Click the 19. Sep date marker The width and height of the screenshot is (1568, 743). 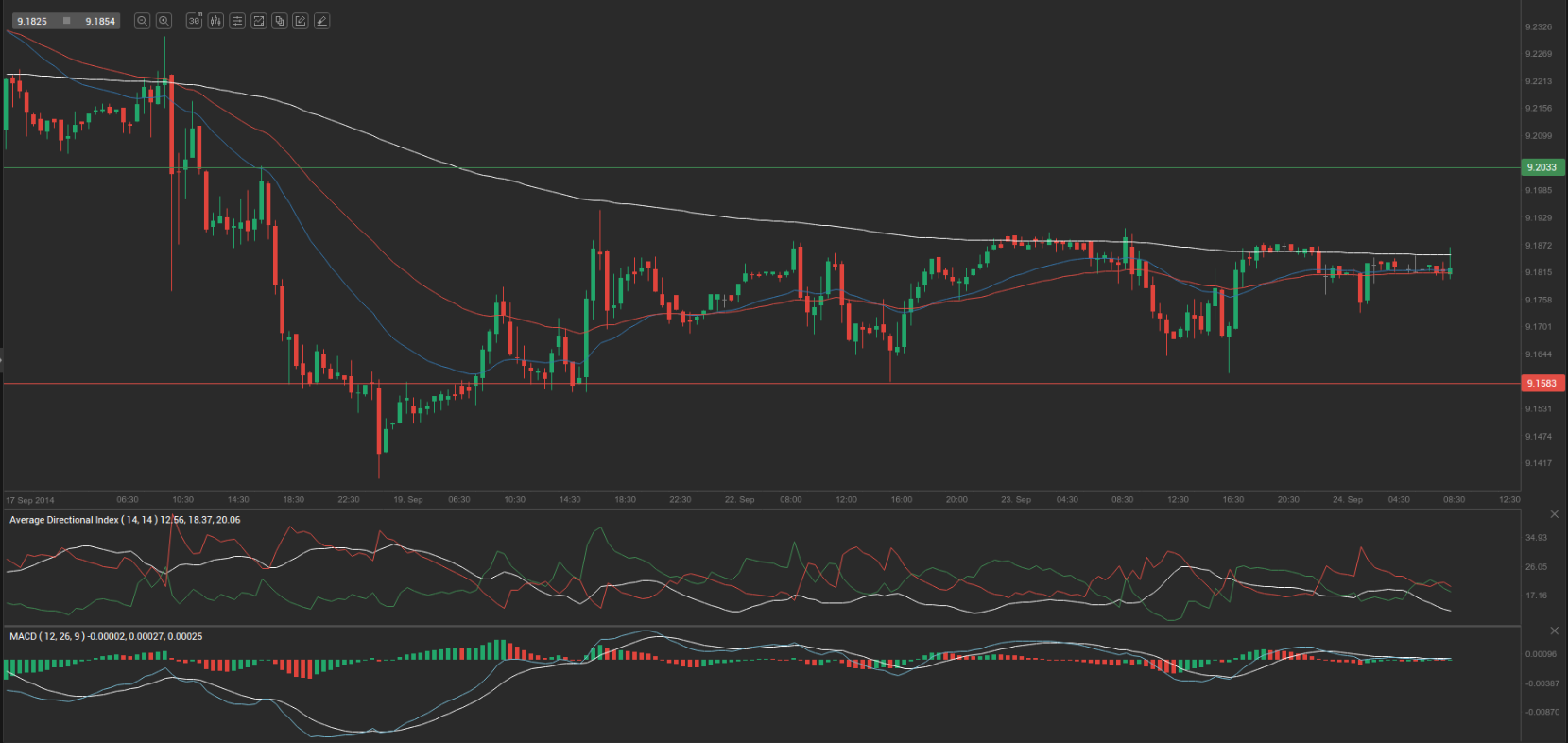[408, 499]
